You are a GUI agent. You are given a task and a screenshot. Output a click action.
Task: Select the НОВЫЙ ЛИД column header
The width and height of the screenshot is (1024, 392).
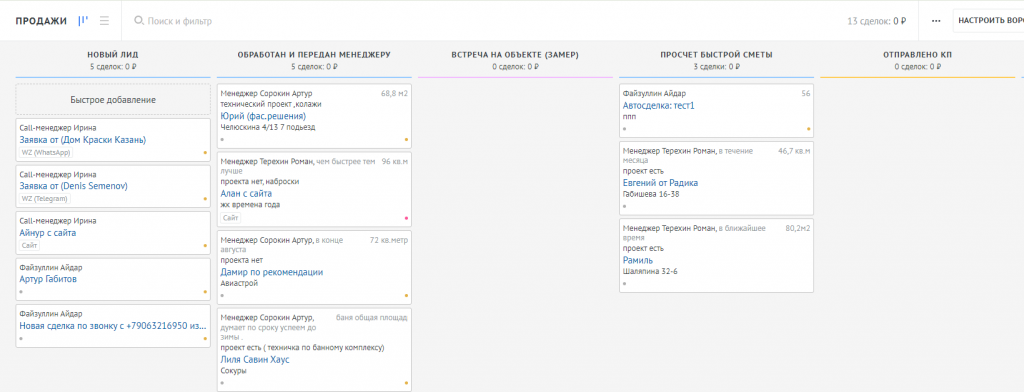click(x=113, y=55)
